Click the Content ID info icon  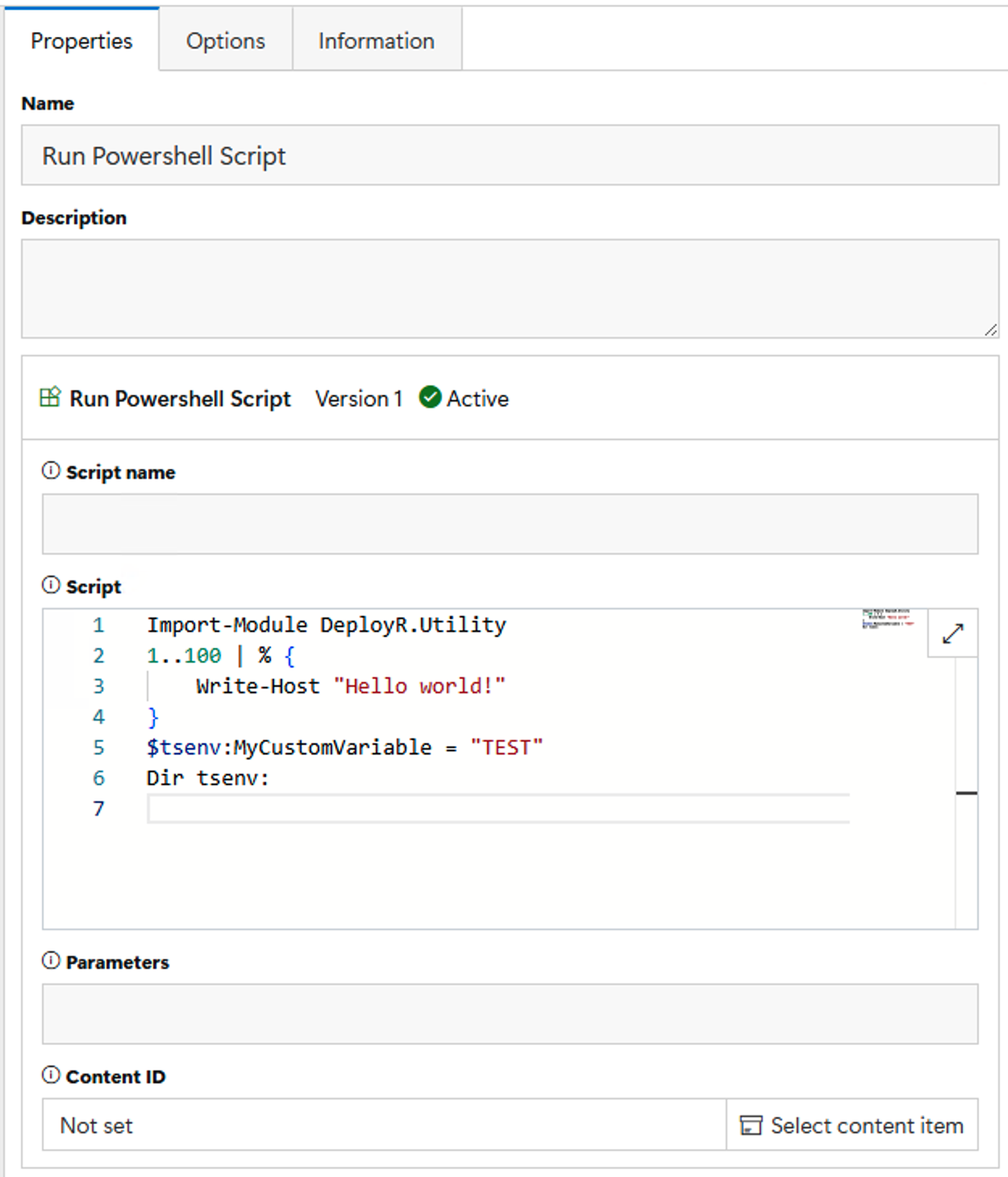coord(51,1075)
